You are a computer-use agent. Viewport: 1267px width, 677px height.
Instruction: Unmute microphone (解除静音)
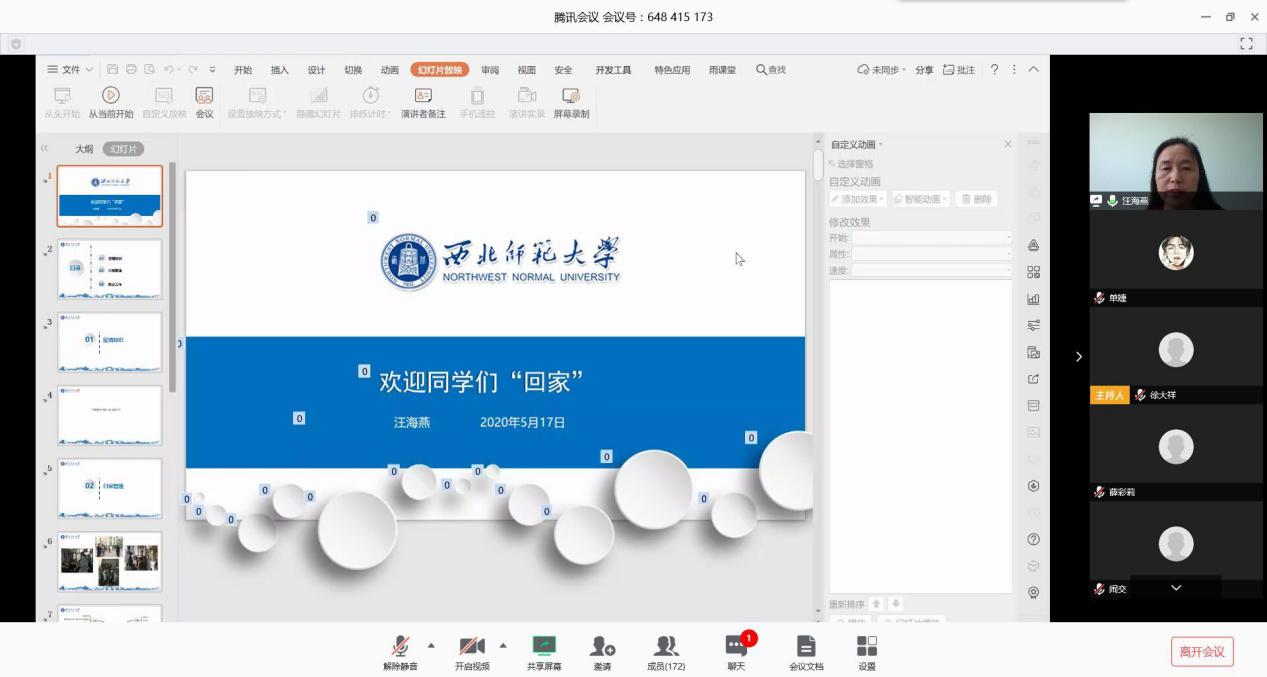[400, 652]
